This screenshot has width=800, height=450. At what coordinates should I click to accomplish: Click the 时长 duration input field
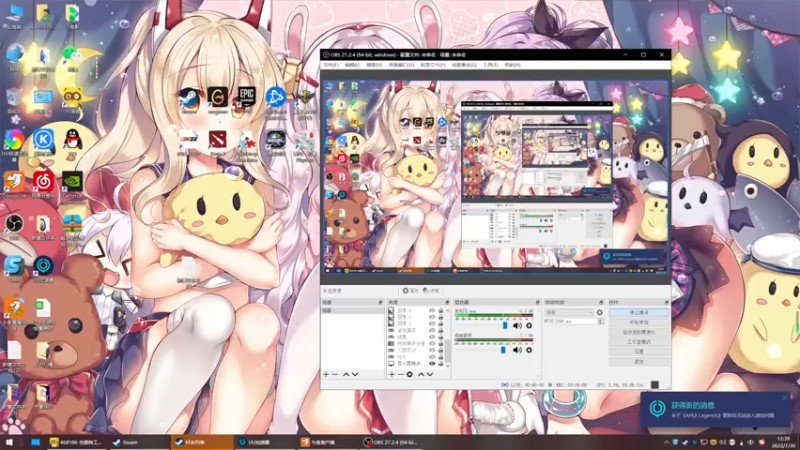point(577,321)
